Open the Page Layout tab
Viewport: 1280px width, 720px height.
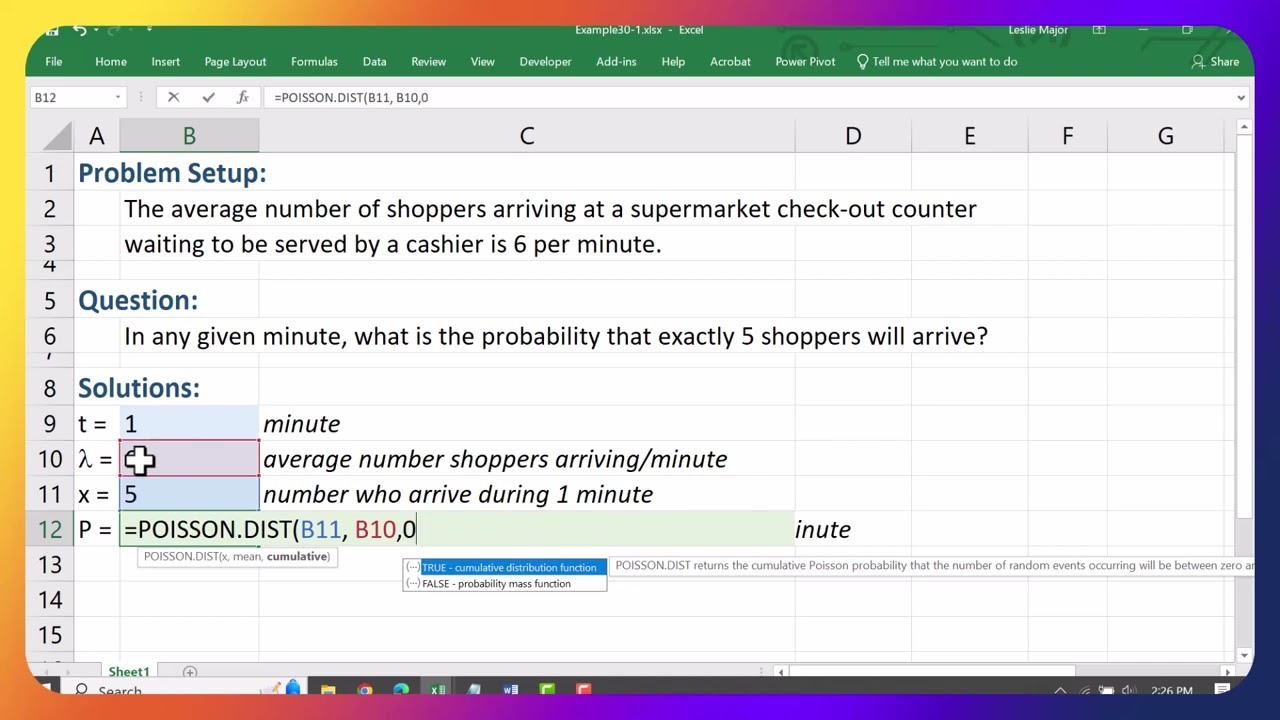coord(235,62)
